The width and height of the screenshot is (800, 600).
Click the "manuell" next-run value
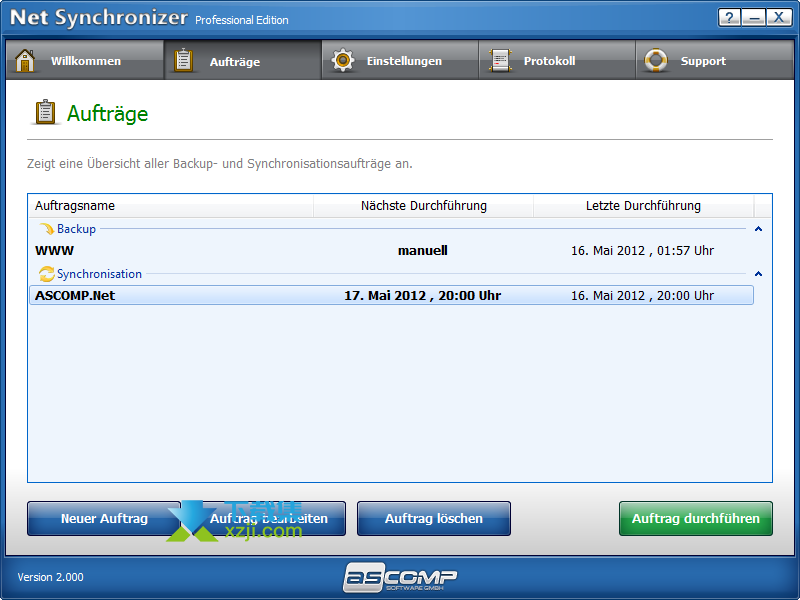click(x=423, y=251)
